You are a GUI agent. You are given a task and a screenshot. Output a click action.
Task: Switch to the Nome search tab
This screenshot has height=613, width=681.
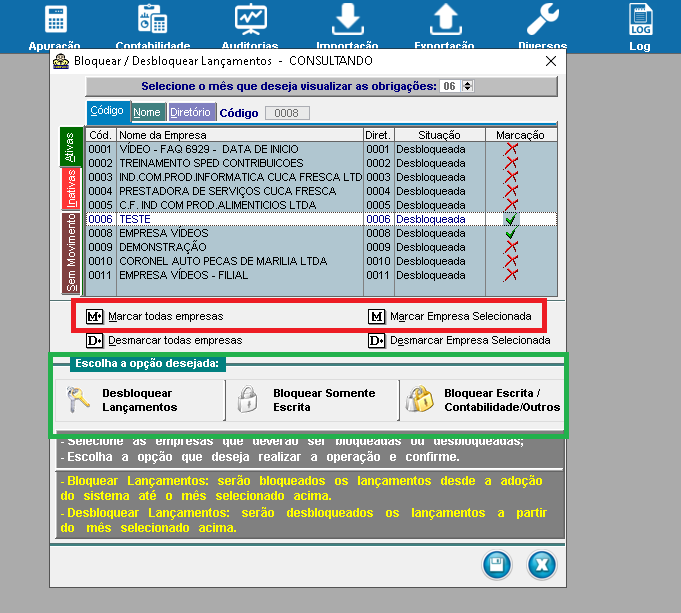[x=148, y=112]
